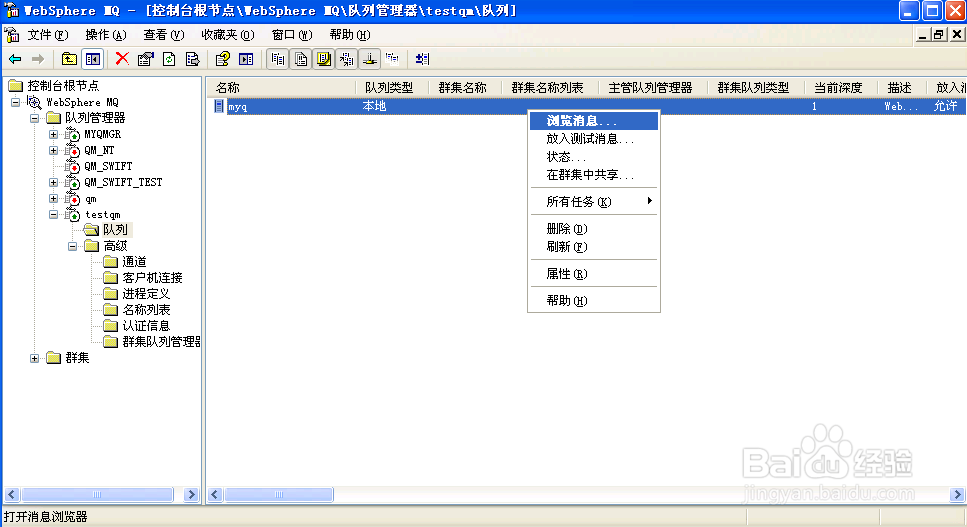Click left arrow of tree pane scrollbar
This screenshot has width=967, height=527.
tap(12, 494)
